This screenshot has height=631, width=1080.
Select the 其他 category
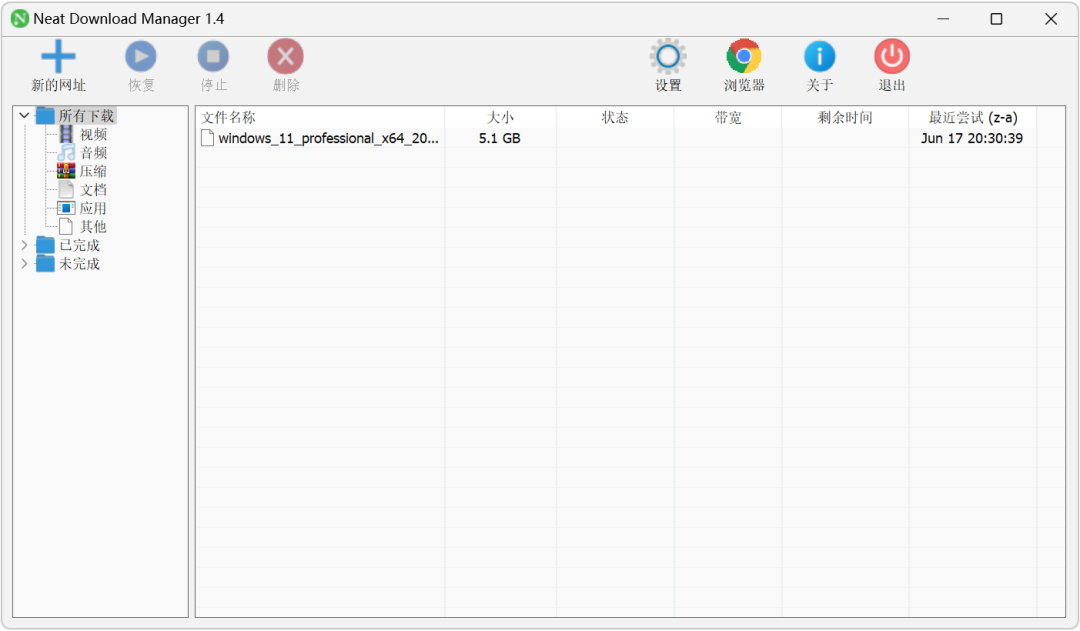[x=93, y=227]
